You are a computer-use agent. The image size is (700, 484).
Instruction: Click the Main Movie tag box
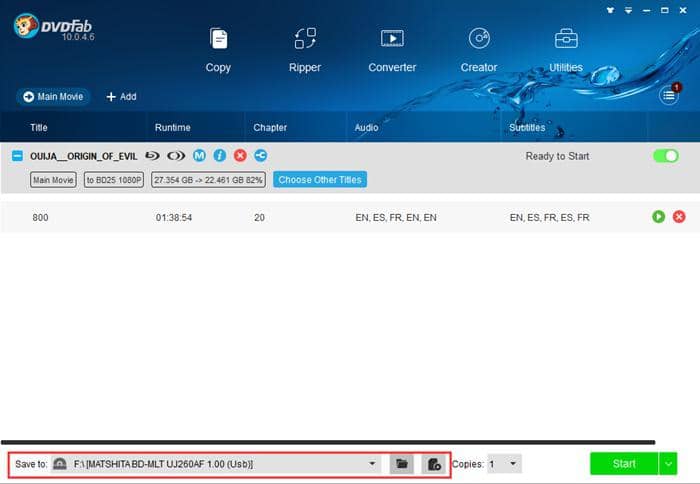53,180
